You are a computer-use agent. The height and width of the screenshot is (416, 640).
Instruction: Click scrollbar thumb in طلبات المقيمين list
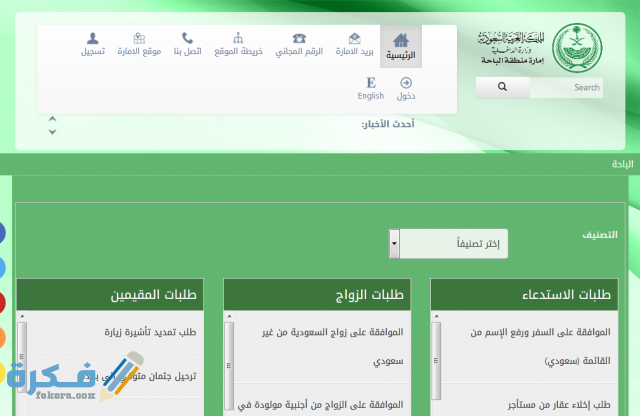pyautogui.click(x=22, y=357)
